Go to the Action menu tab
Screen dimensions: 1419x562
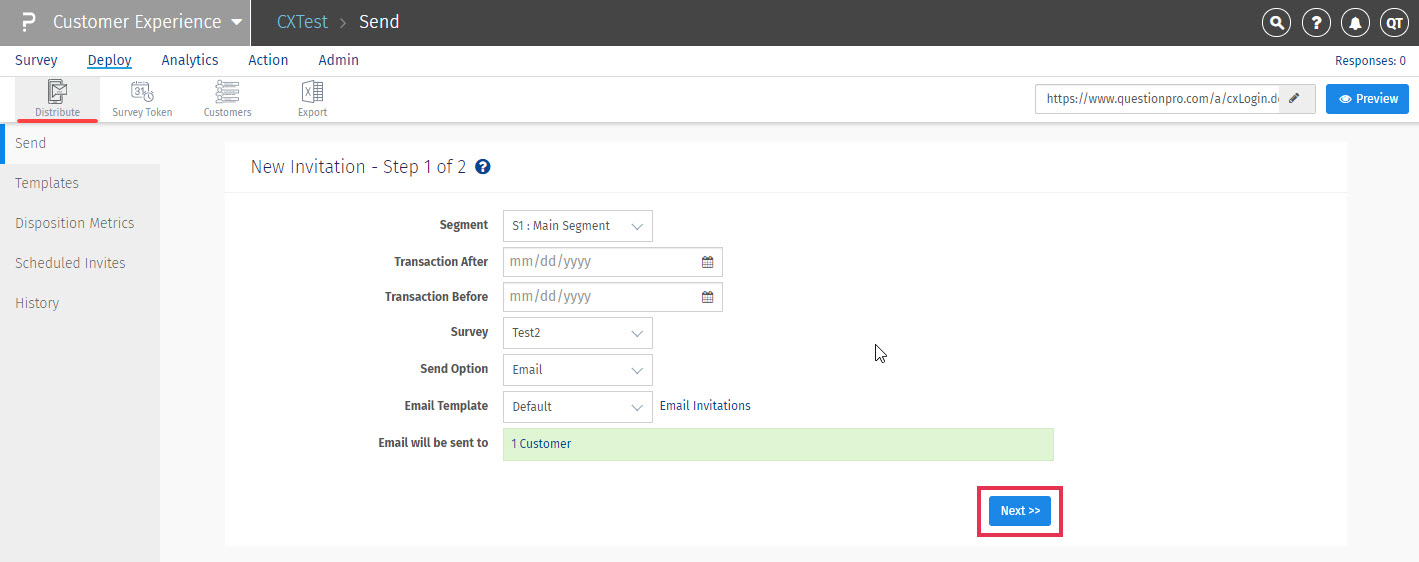[268, 60]
